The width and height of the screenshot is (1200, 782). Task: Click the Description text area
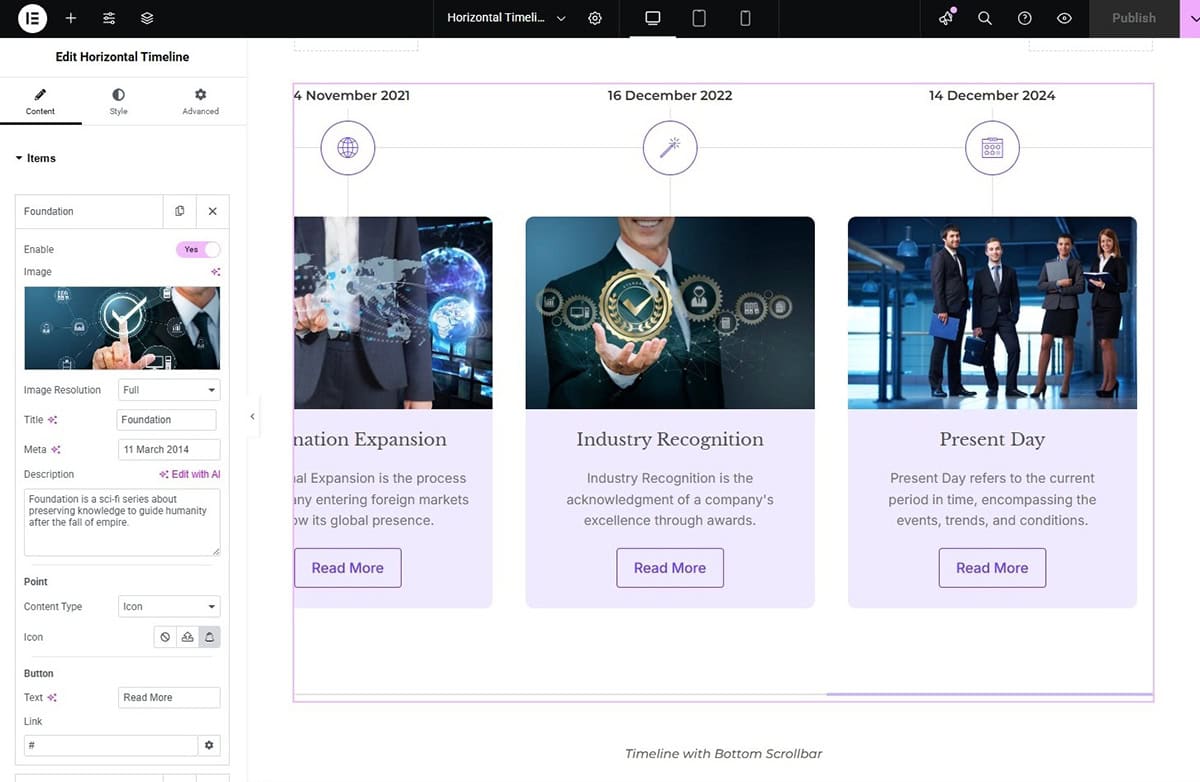point(122,522)
